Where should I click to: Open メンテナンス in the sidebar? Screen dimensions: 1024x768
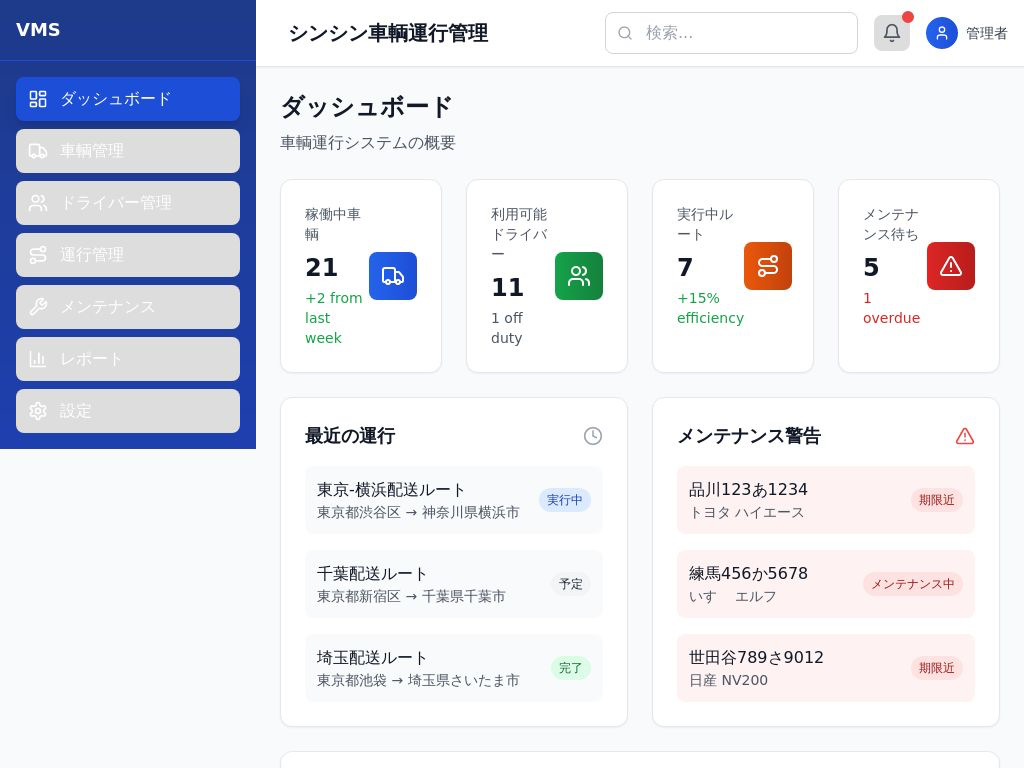point(128,307)
